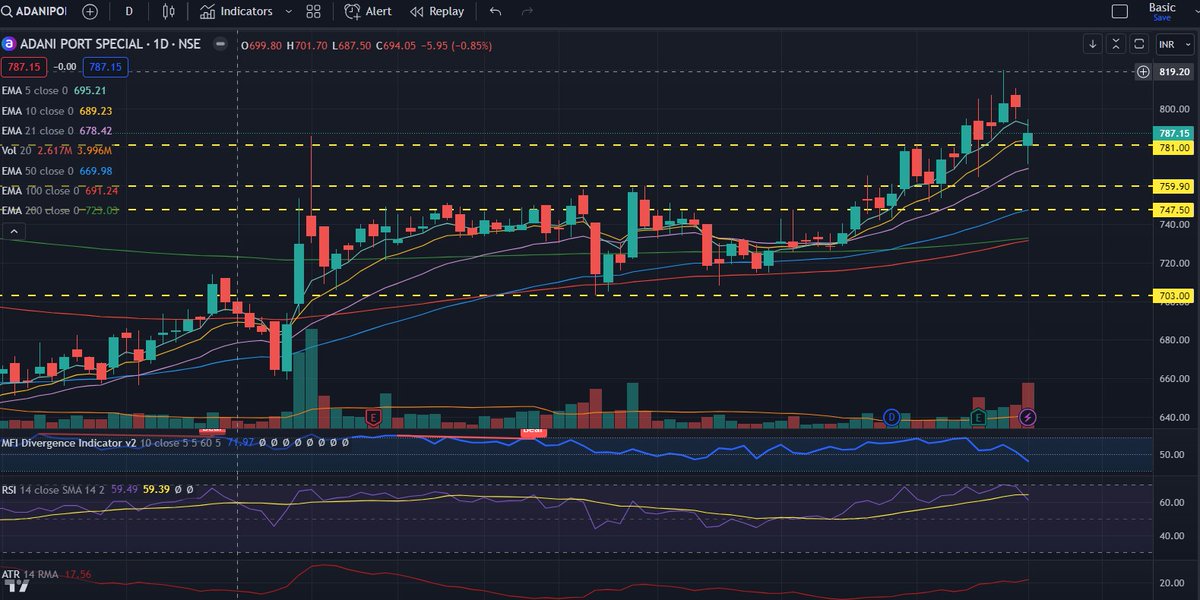1200x600 pixels.
Task: Click the redo arrow
Action: click(x=527, y=11)
